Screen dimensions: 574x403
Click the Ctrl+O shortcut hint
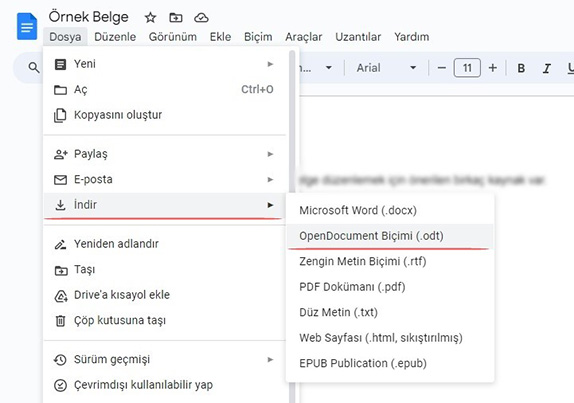point(257,90)
